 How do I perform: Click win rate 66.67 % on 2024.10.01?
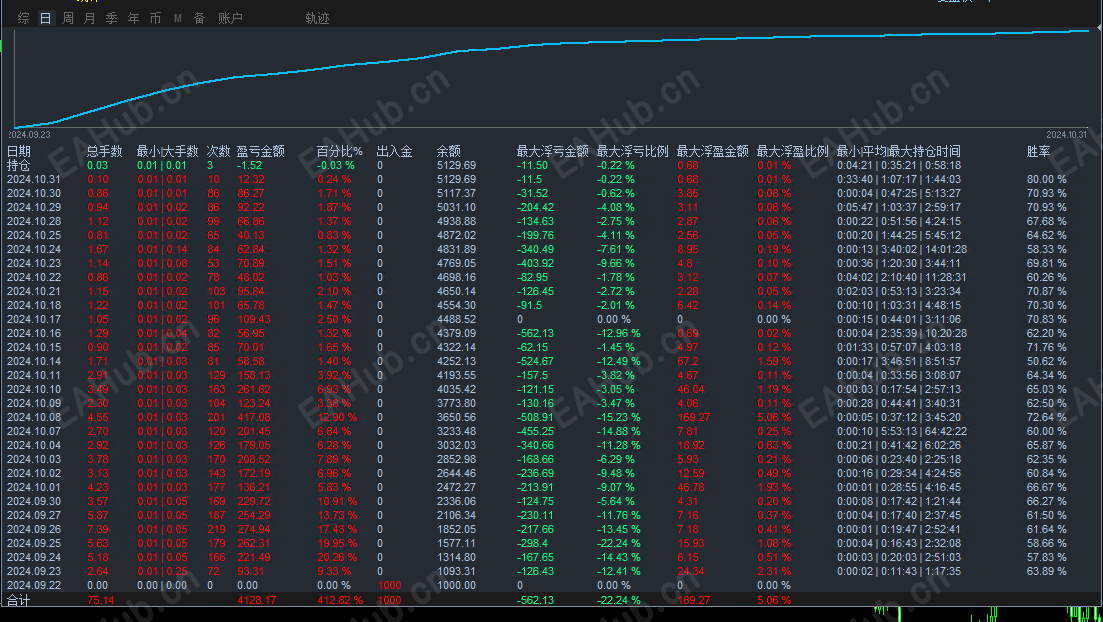pyautogui.click(x=1047, y=488)
